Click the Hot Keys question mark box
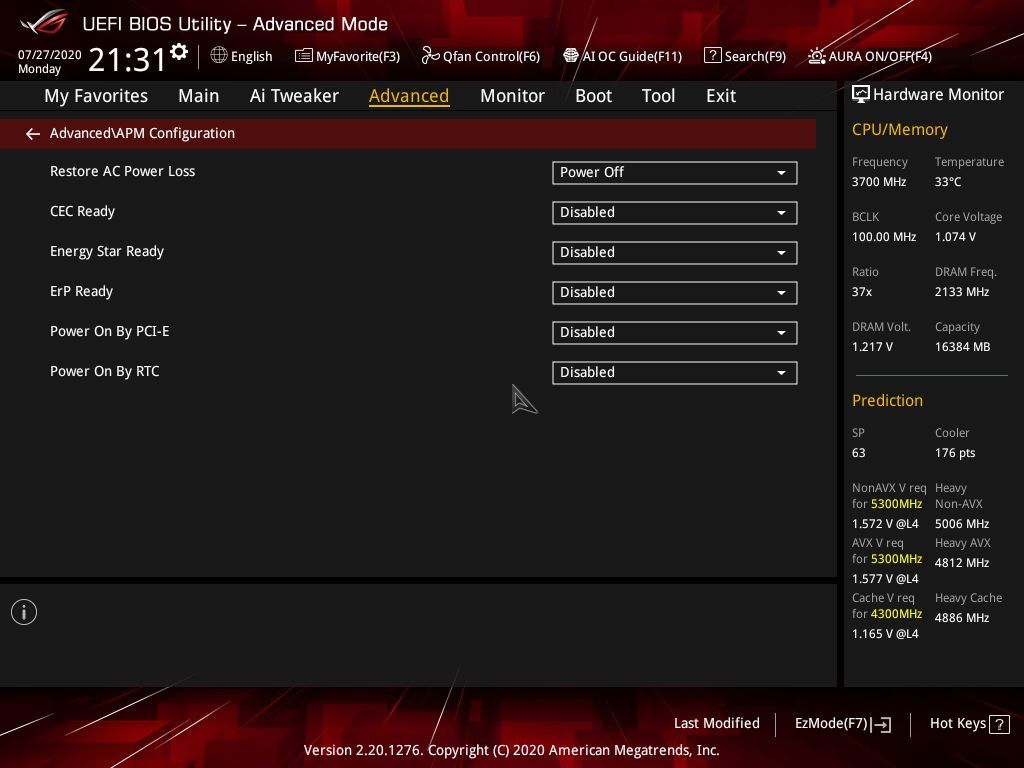Image resolution: width=1024 pixels, height=768 pixels. click(x=999, y=724)
